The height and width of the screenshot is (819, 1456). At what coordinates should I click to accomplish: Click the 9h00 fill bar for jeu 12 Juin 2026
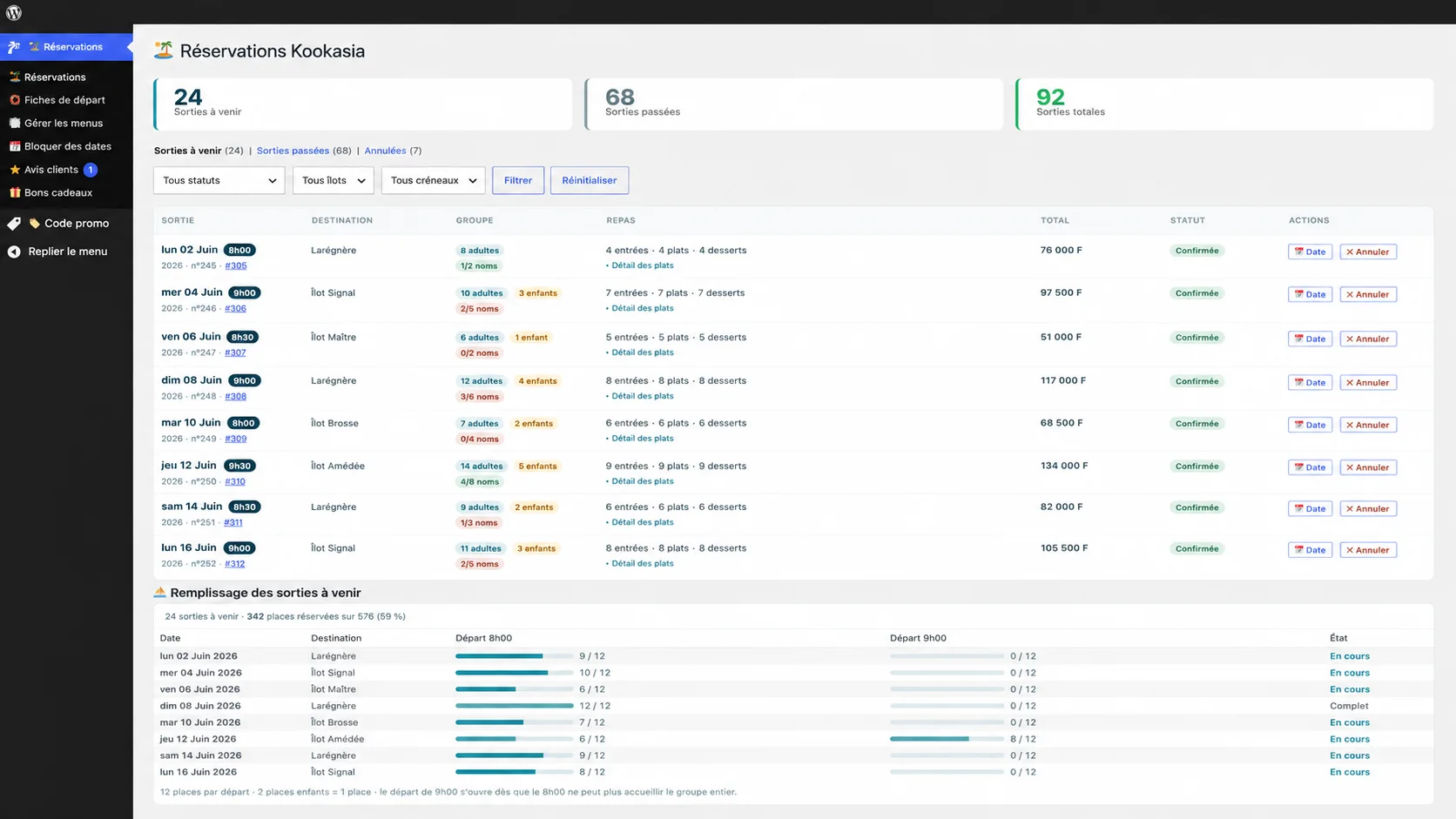coord(947,739)
